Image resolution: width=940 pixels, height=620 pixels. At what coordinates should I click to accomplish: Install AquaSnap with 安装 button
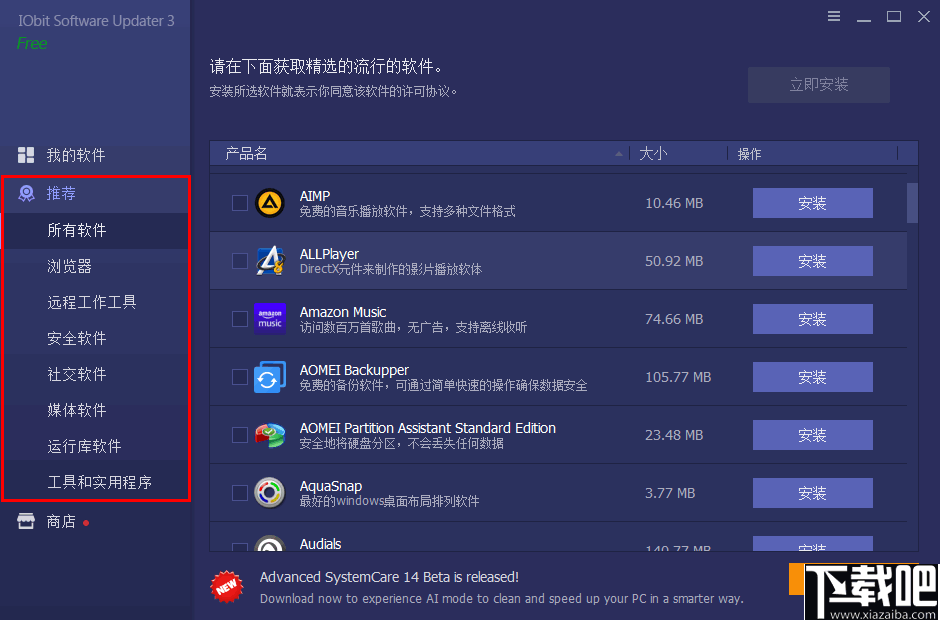812,493
